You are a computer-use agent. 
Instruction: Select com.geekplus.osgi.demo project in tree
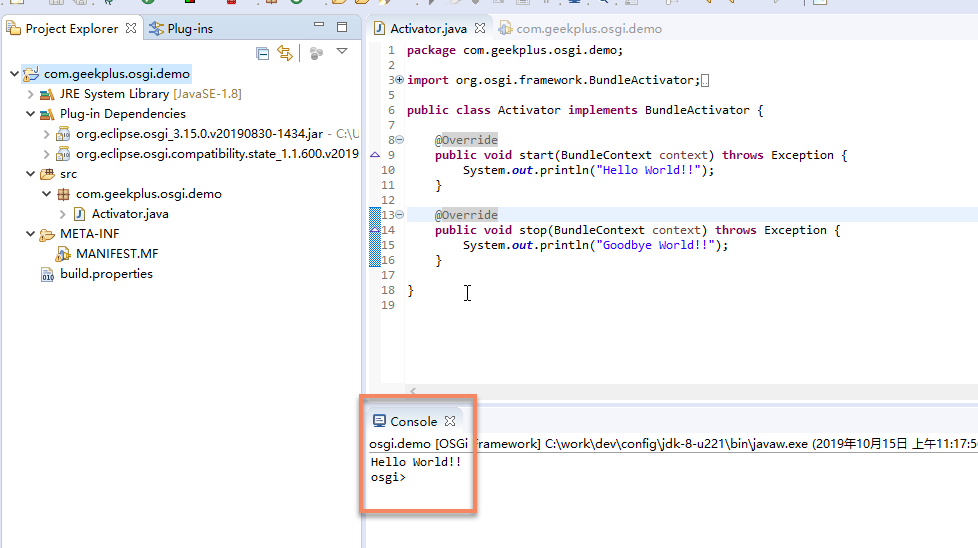117,74
